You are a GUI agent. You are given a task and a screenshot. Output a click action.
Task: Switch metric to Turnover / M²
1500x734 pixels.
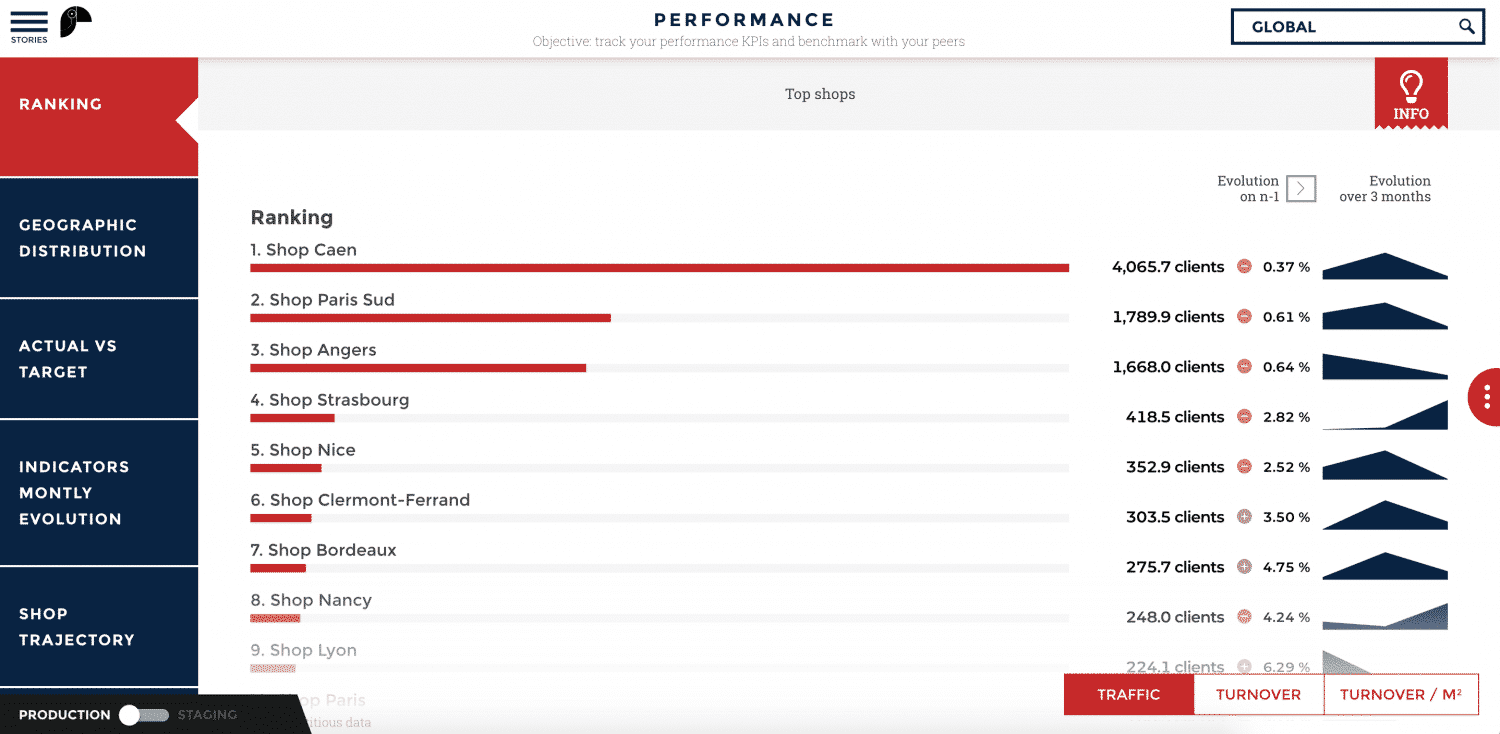[x=1400, y=695]
